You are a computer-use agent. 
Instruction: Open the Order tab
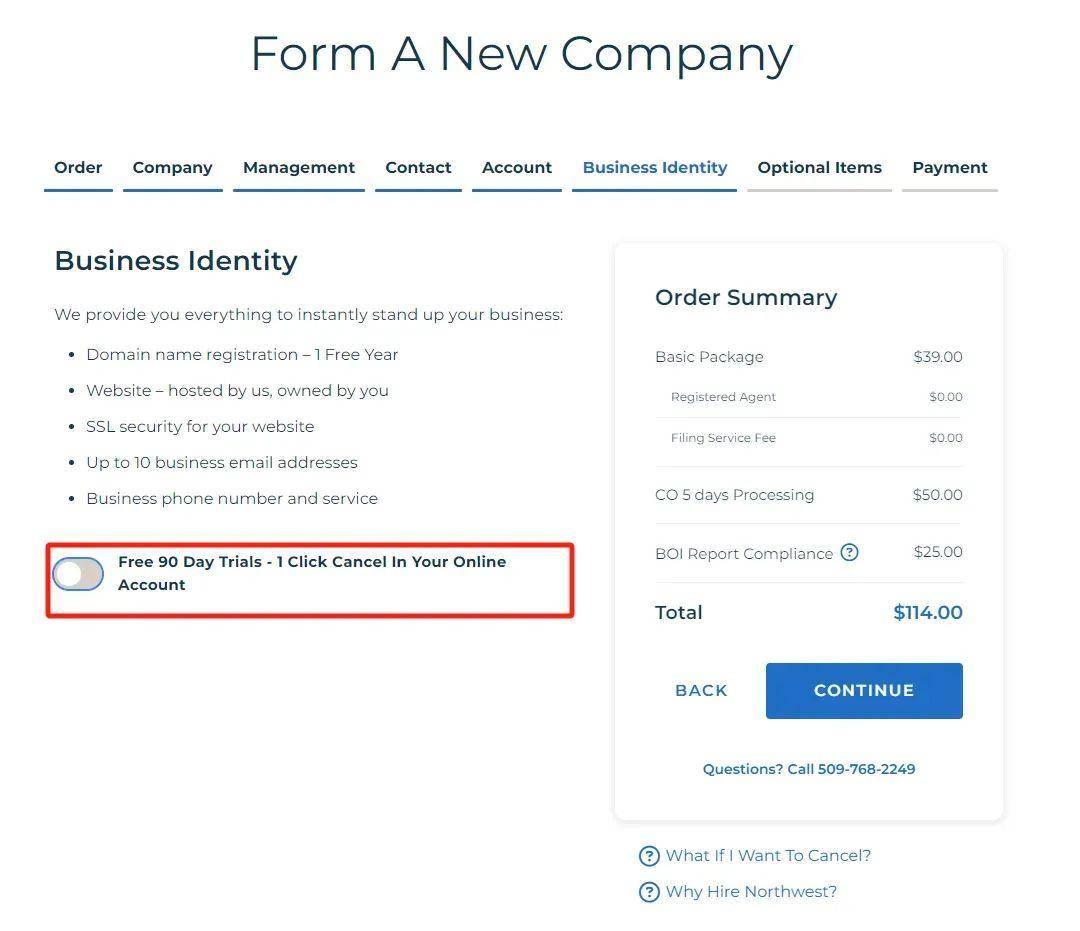tap(78, 167)
